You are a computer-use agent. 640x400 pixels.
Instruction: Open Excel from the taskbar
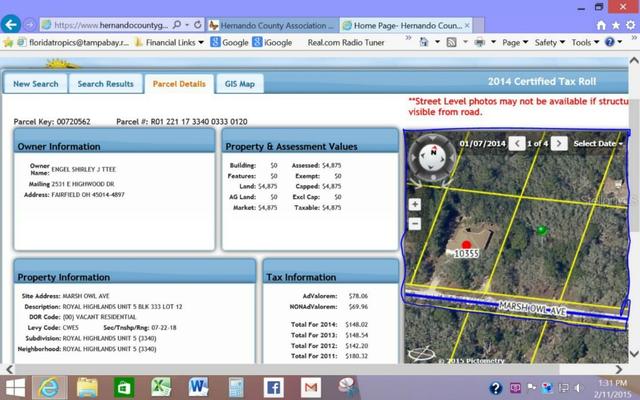click(161, 386)
